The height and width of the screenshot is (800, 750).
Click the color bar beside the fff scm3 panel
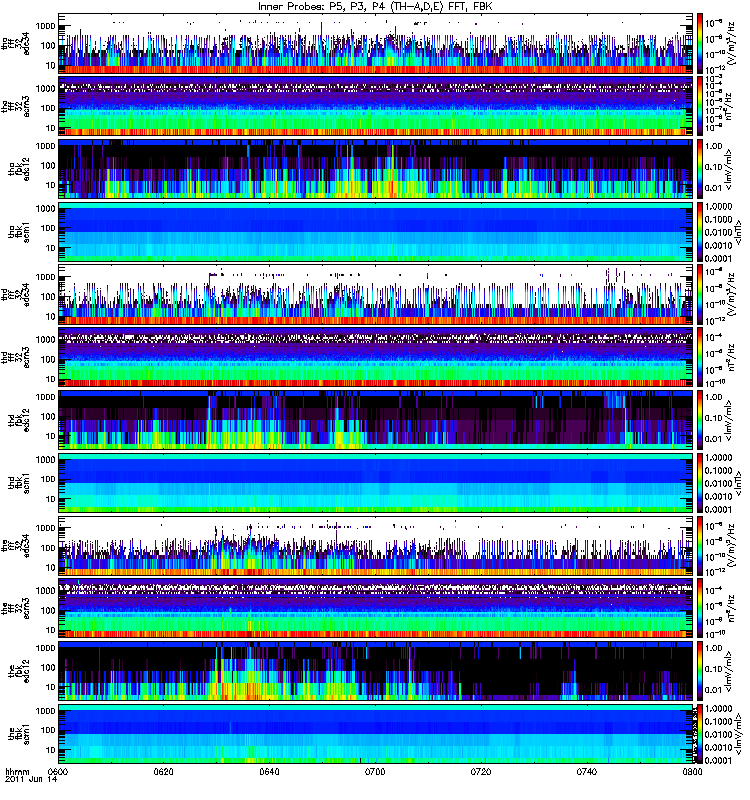click(700, 608)
